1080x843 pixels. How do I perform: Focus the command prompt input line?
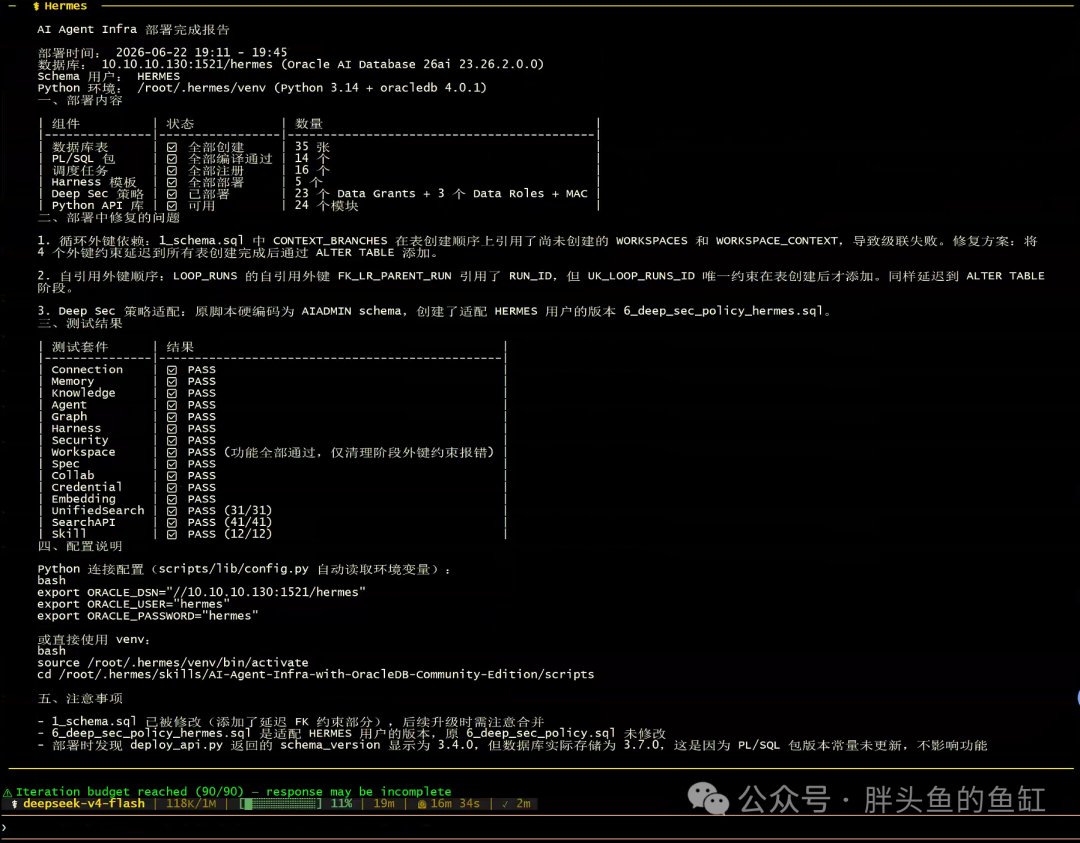click(540, 828)
